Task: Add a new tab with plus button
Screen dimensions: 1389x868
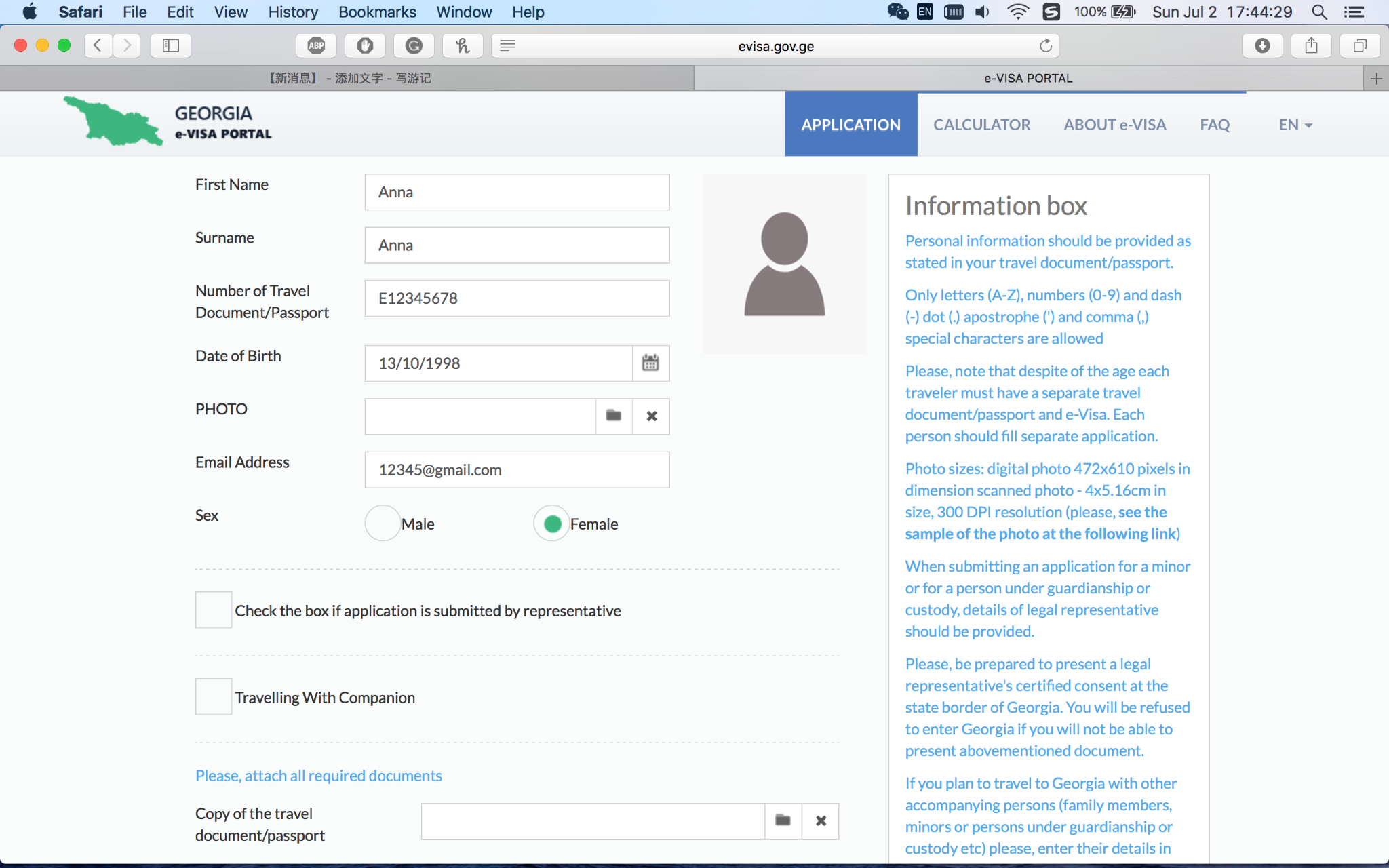Action: [1376, 79]
